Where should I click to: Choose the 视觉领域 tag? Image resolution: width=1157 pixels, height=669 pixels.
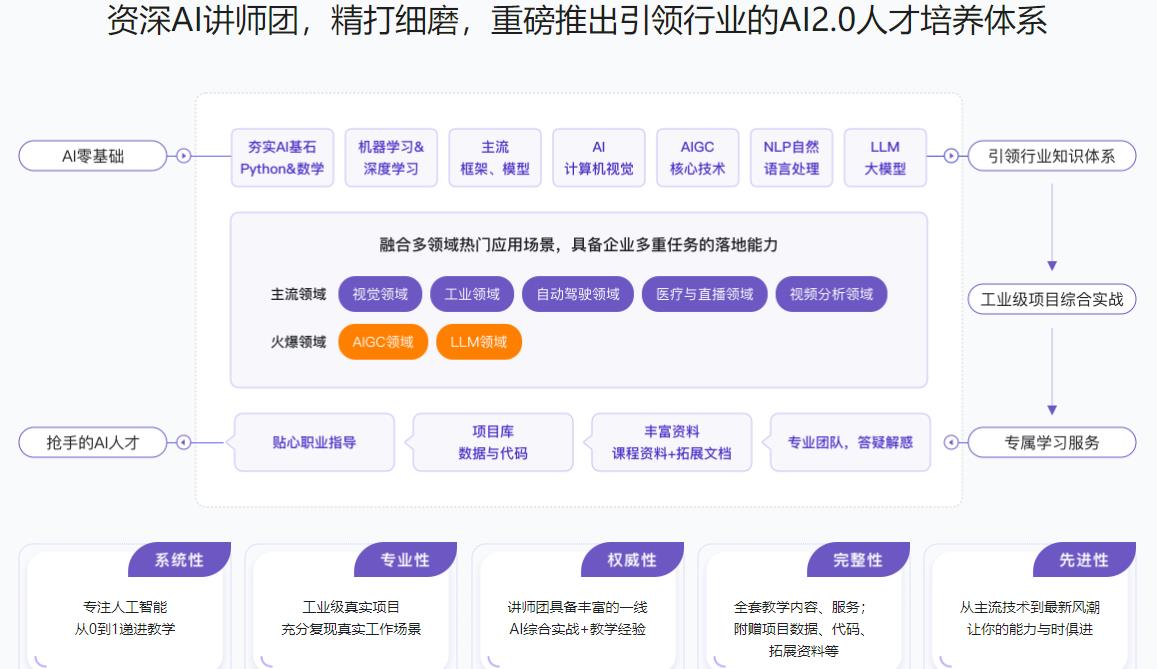click(380, 294)
